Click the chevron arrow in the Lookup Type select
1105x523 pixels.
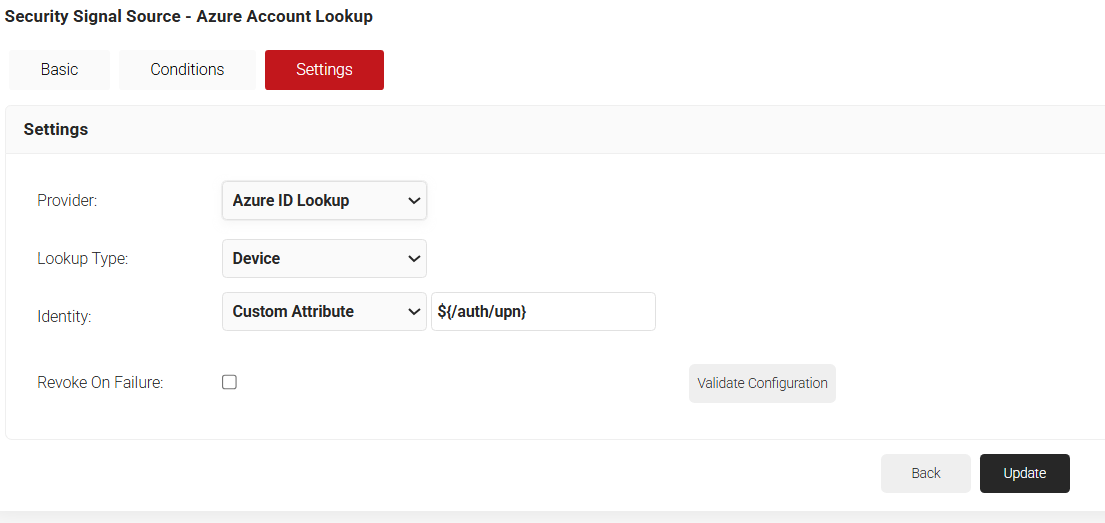click(x=414, y=258)
